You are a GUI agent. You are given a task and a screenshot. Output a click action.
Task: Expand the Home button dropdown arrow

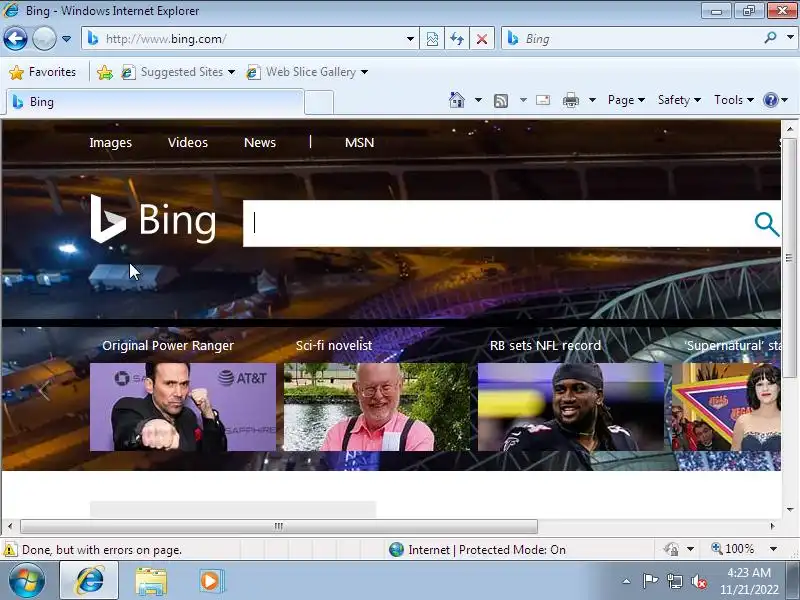[x=478, y=100]
